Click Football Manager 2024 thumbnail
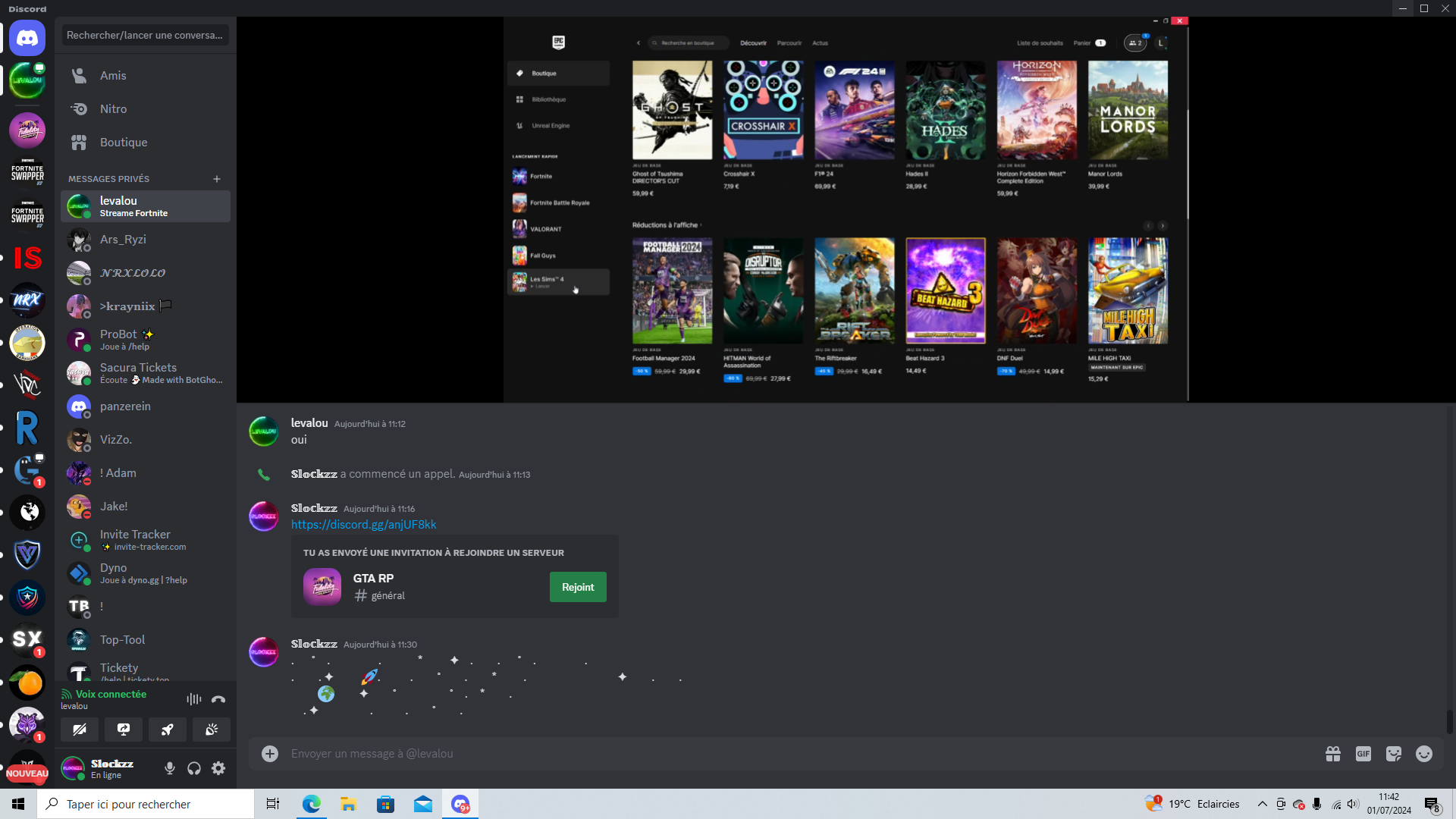 pyautogui.click(x=673, y=291)
